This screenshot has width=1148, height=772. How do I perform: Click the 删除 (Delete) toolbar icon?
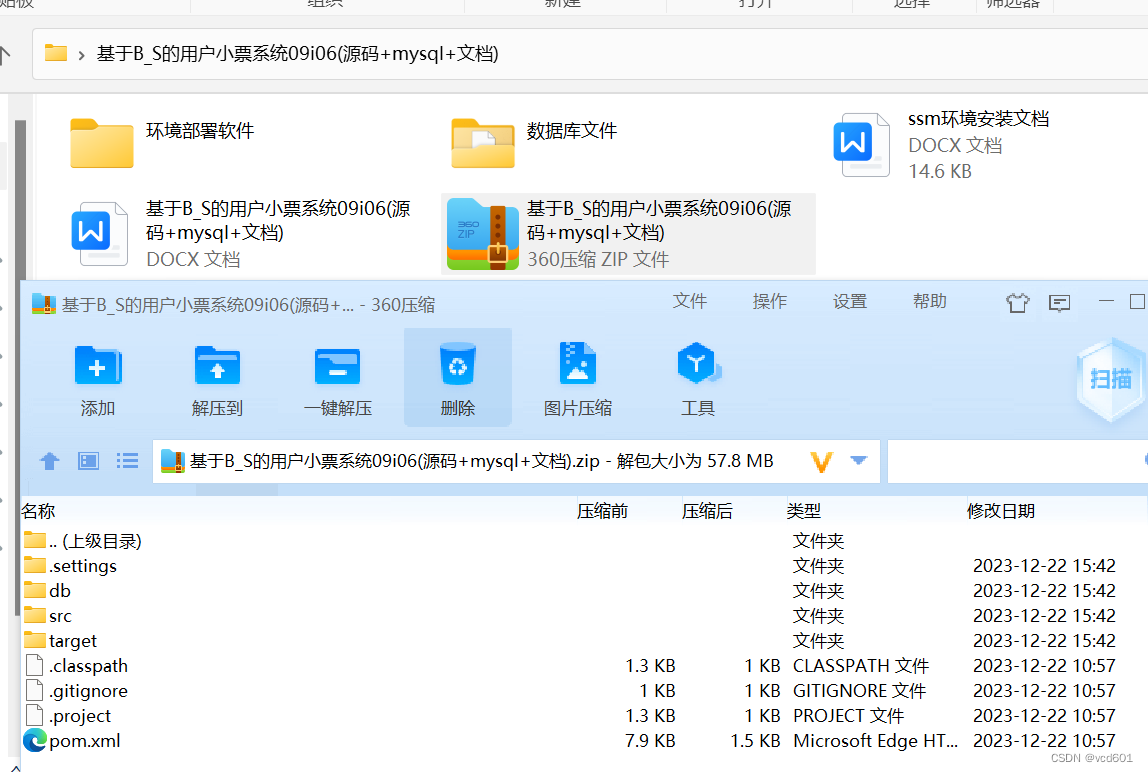click(x=458, y=378)
